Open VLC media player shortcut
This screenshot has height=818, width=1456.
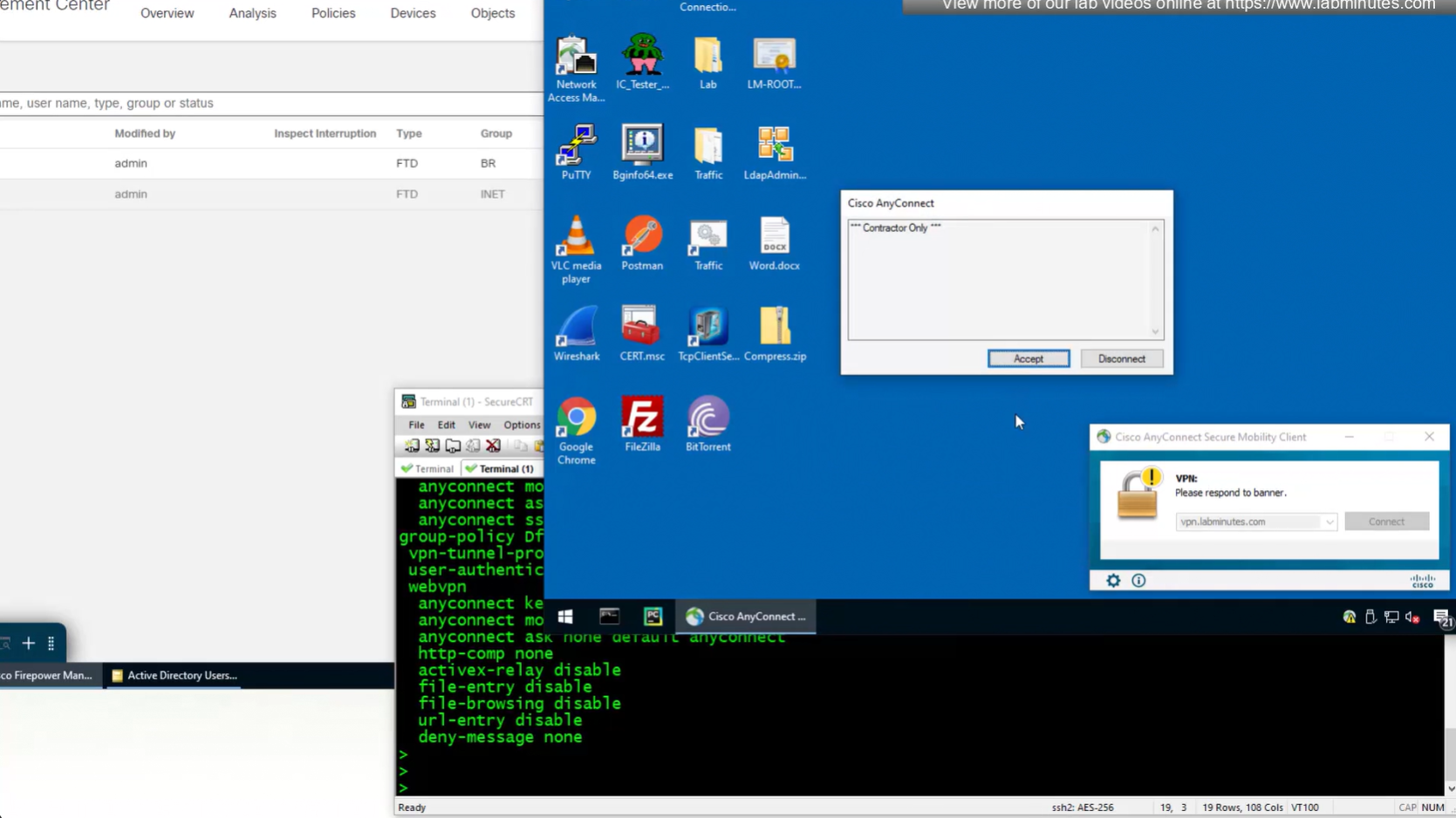pyautogui.click(x=576, y=246)
